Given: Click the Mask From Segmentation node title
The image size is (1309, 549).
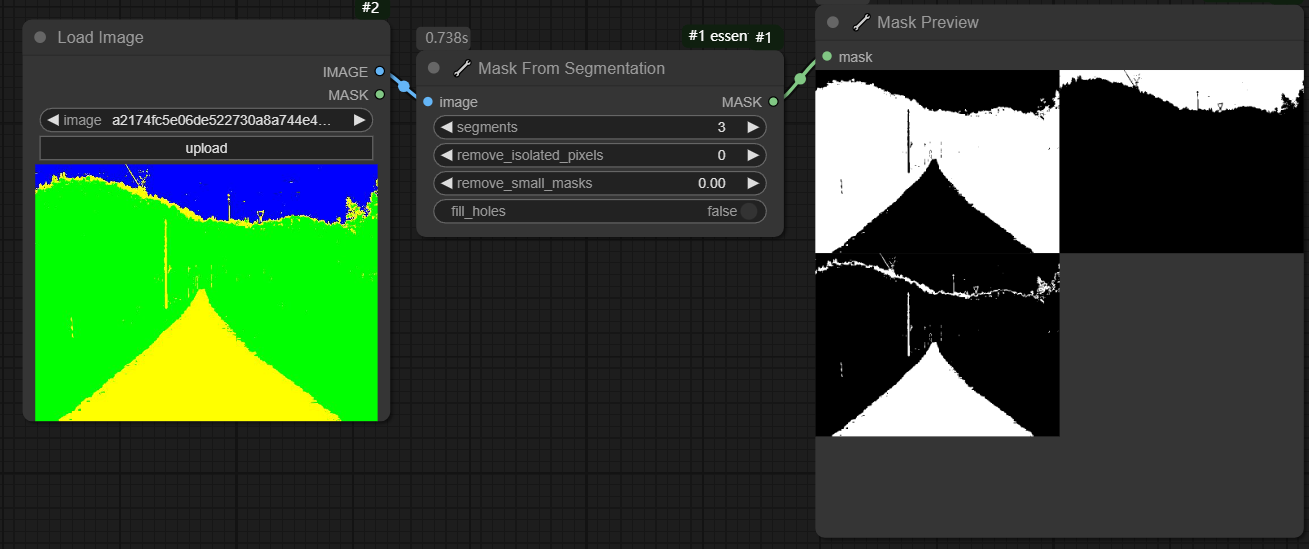Looking at the screenshot, I should 571,69.
